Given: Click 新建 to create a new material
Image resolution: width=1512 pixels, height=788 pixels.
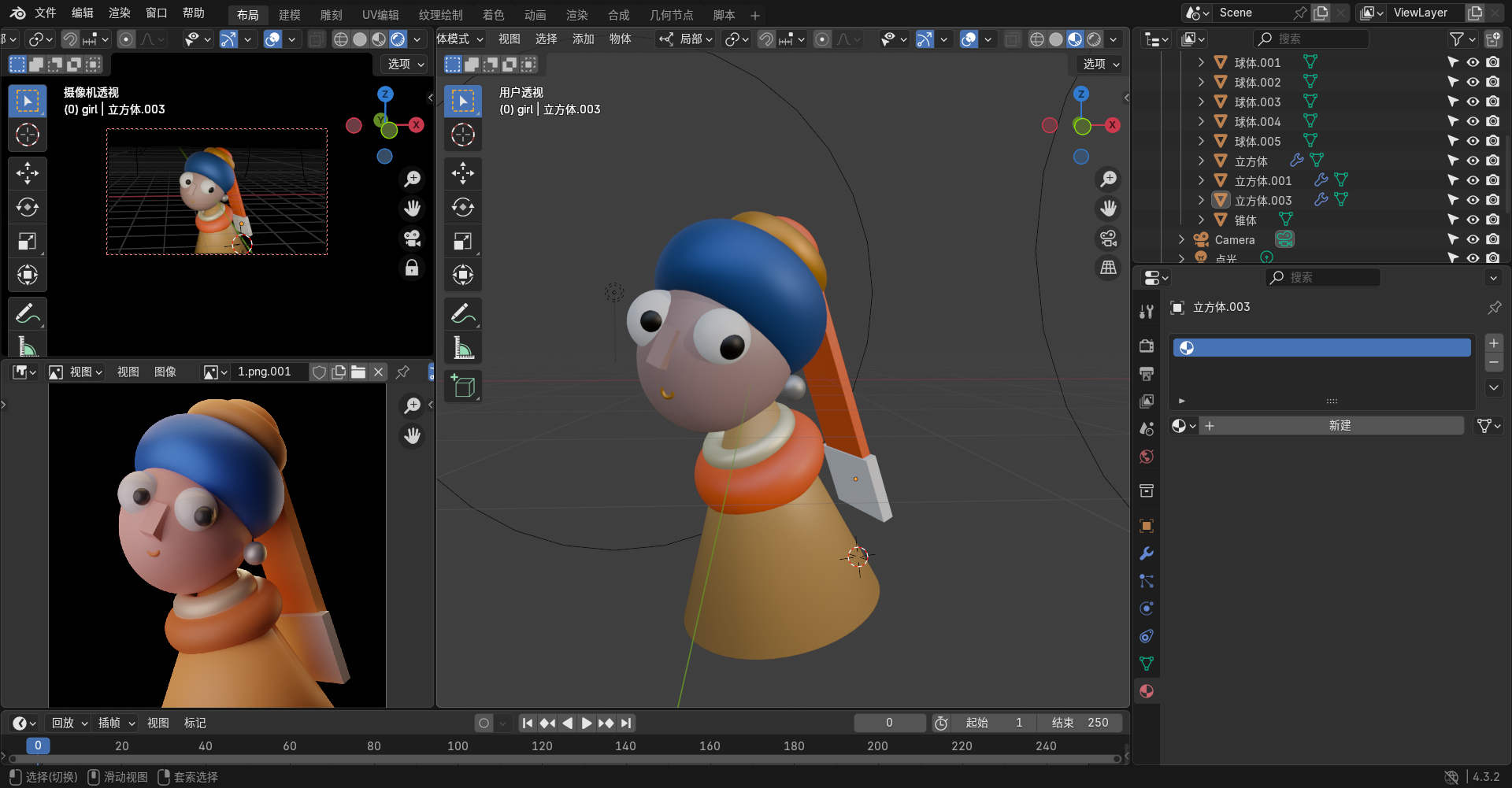Looking at the screenshot, I should click(x=1339, y=426).
